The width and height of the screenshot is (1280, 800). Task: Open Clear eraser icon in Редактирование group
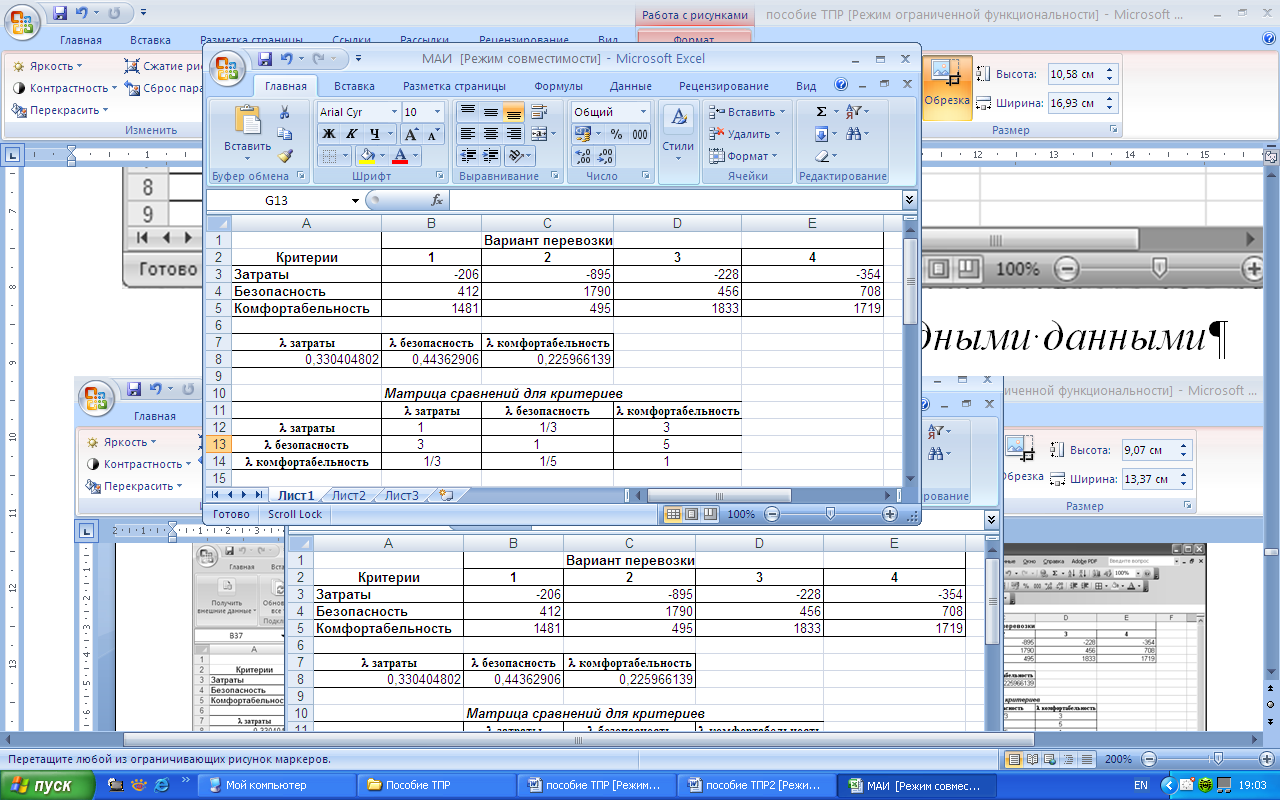(821, 156)
